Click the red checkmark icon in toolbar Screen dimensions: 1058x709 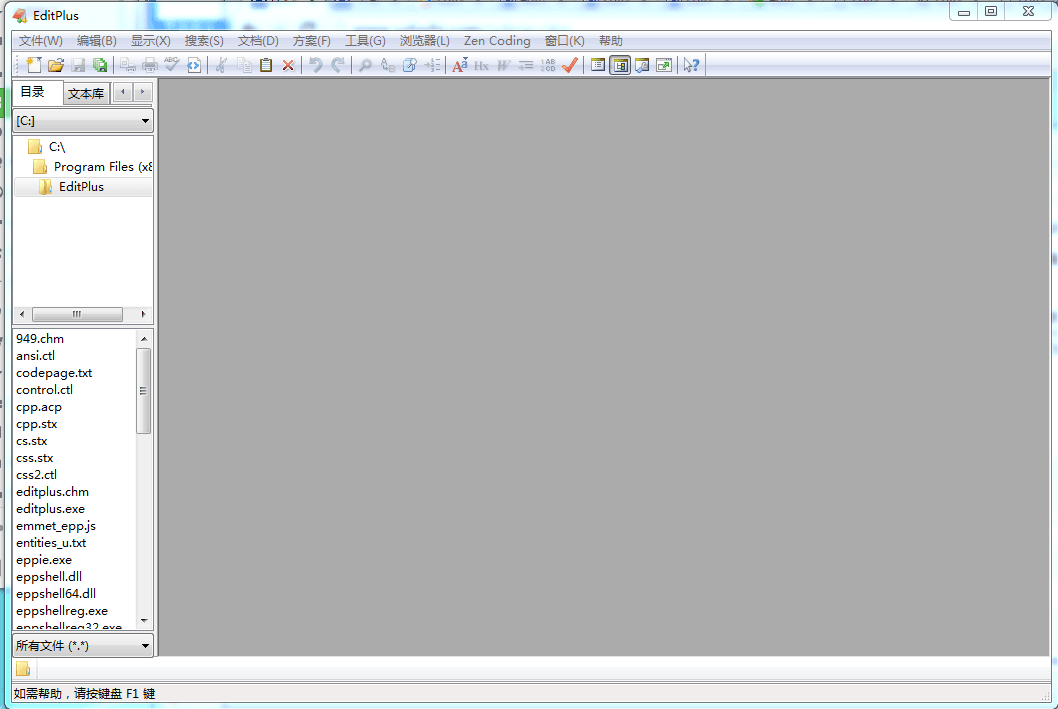point(570,65)
